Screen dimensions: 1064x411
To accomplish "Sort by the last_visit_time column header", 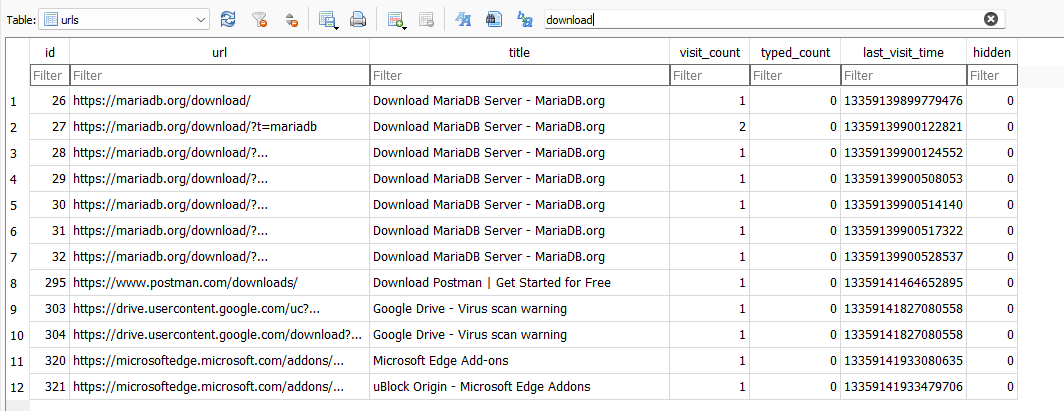I will (x=903, y=52).
